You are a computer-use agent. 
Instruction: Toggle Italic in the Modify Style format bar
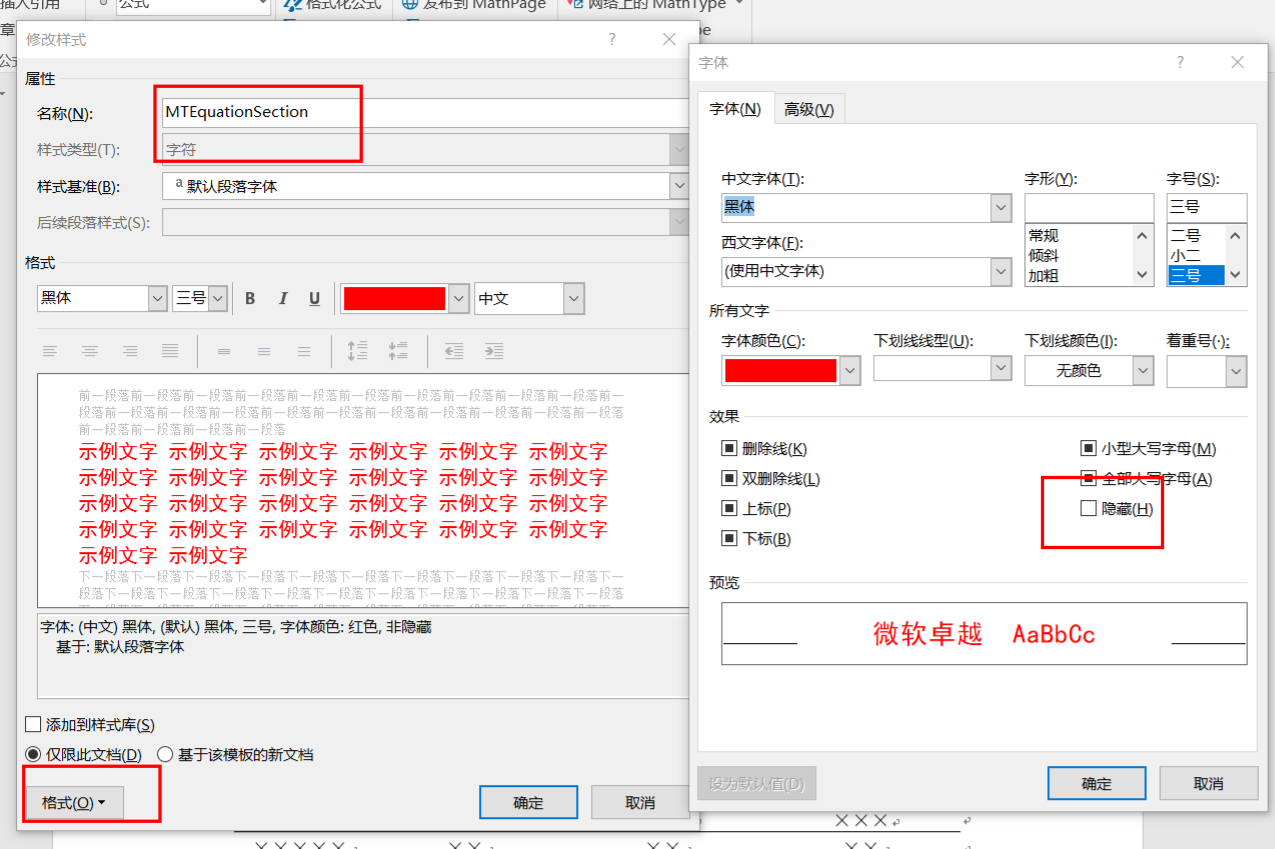tap(283, 299)
